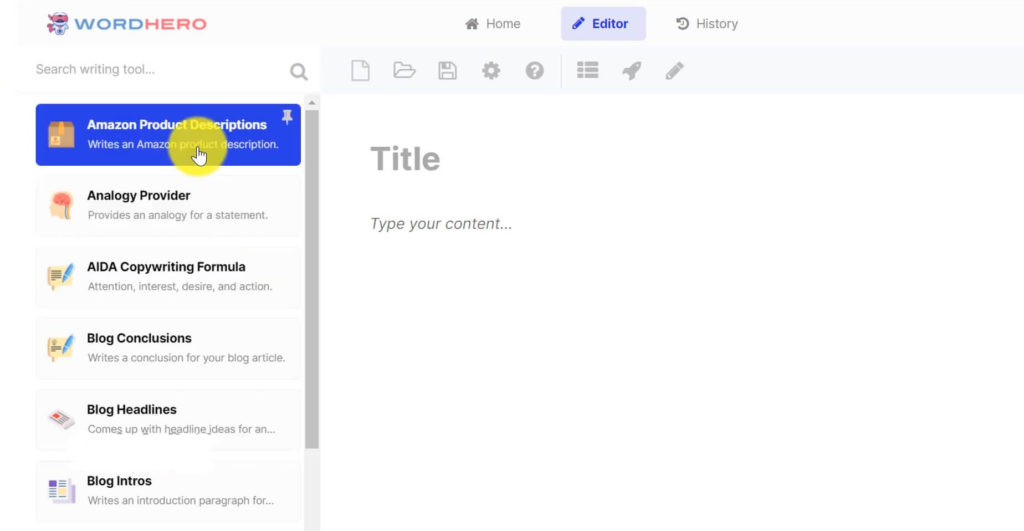The height and width of the screenshot is (531, 1024).
Task: Click the open folder icon
Action: pyautogui.click(x=404, y=70)
